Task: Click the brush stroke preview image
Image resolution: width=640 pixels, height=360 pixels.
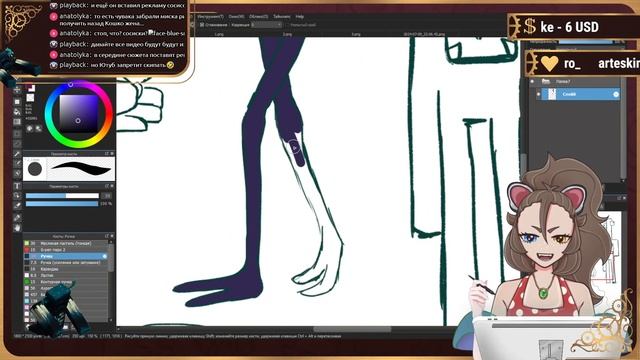Action: [x=81, y=168]
